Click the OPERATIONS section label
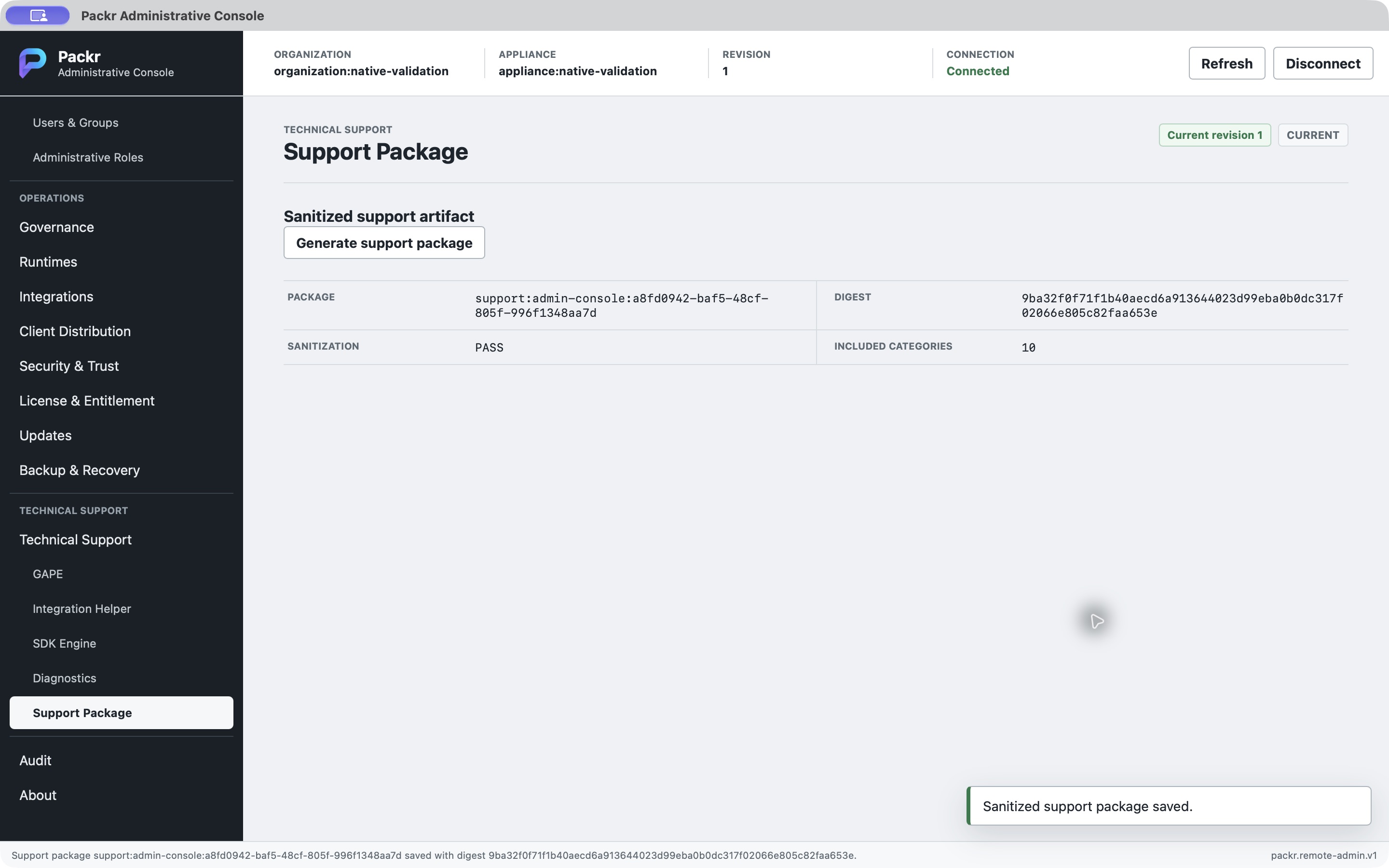This screenshot has height=868, width=1389. [x=52, y=198]
